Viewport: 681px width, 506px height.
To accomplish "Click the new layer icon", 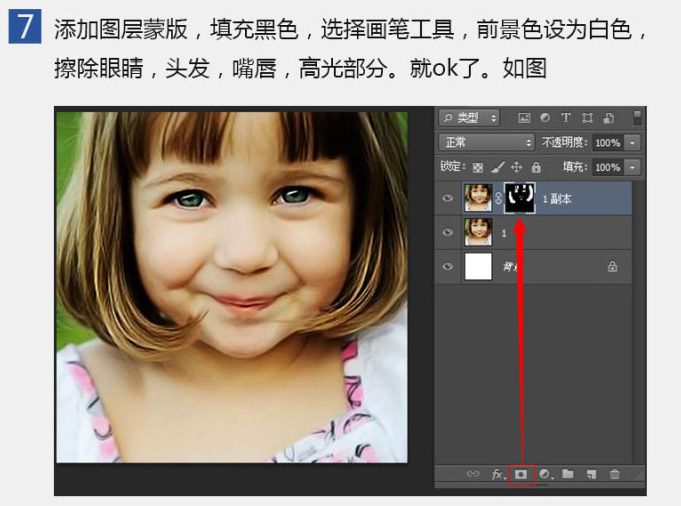I will click(591, 474).
